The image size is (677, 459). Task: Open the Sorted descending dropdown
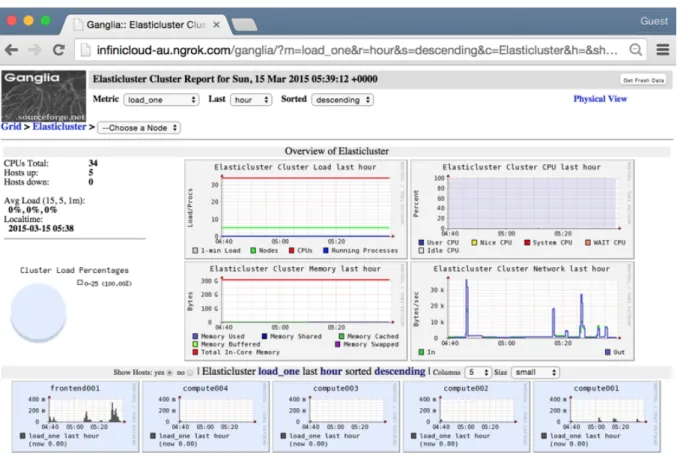(x=342, y=100)
